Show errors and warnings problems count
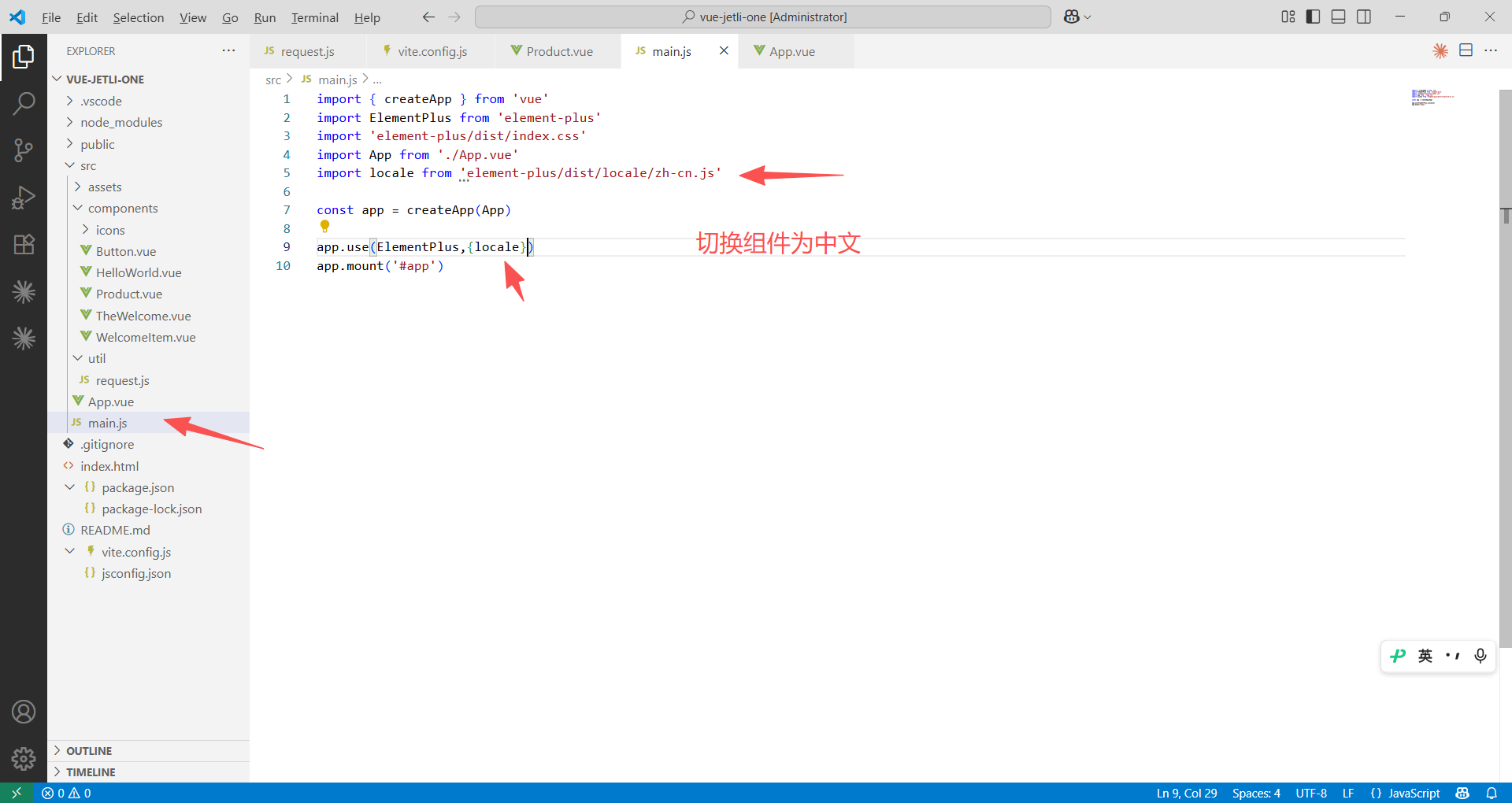Viewport: 1512px width, 803px height. coord(66,793)
